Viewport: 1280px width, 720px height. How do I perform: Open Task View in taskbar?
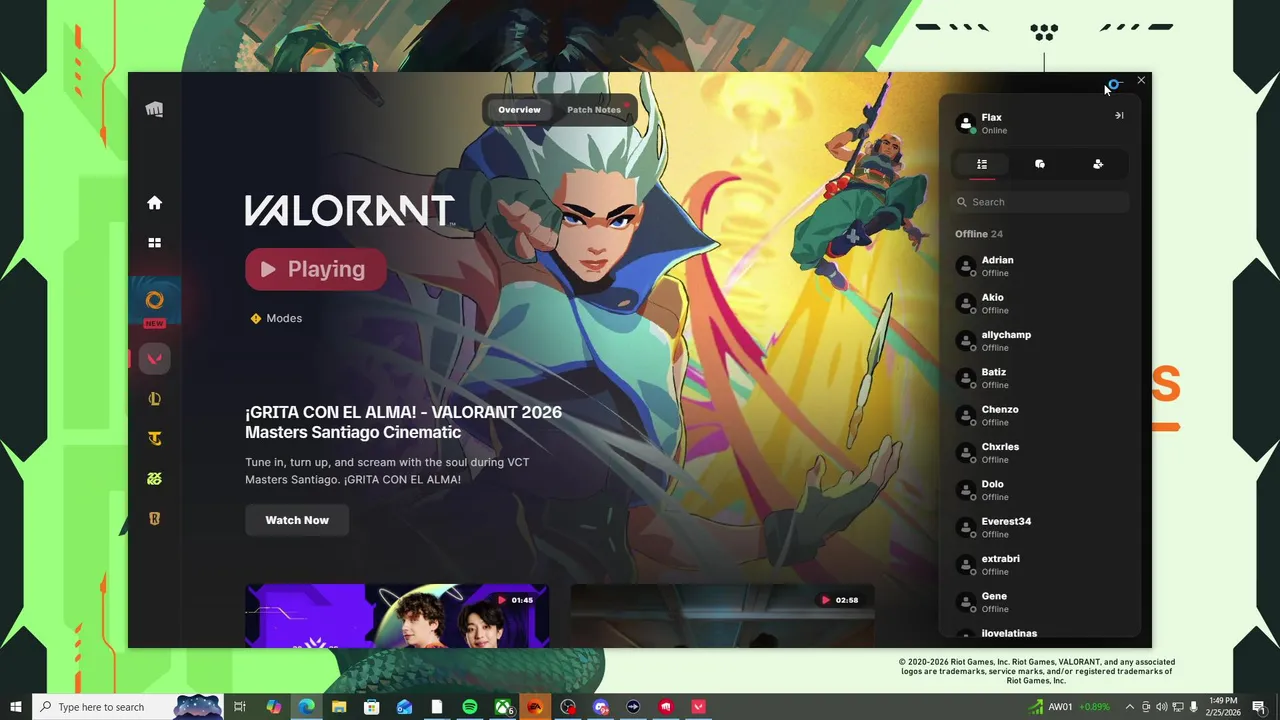pyautogui.click(x=240, y=707)
